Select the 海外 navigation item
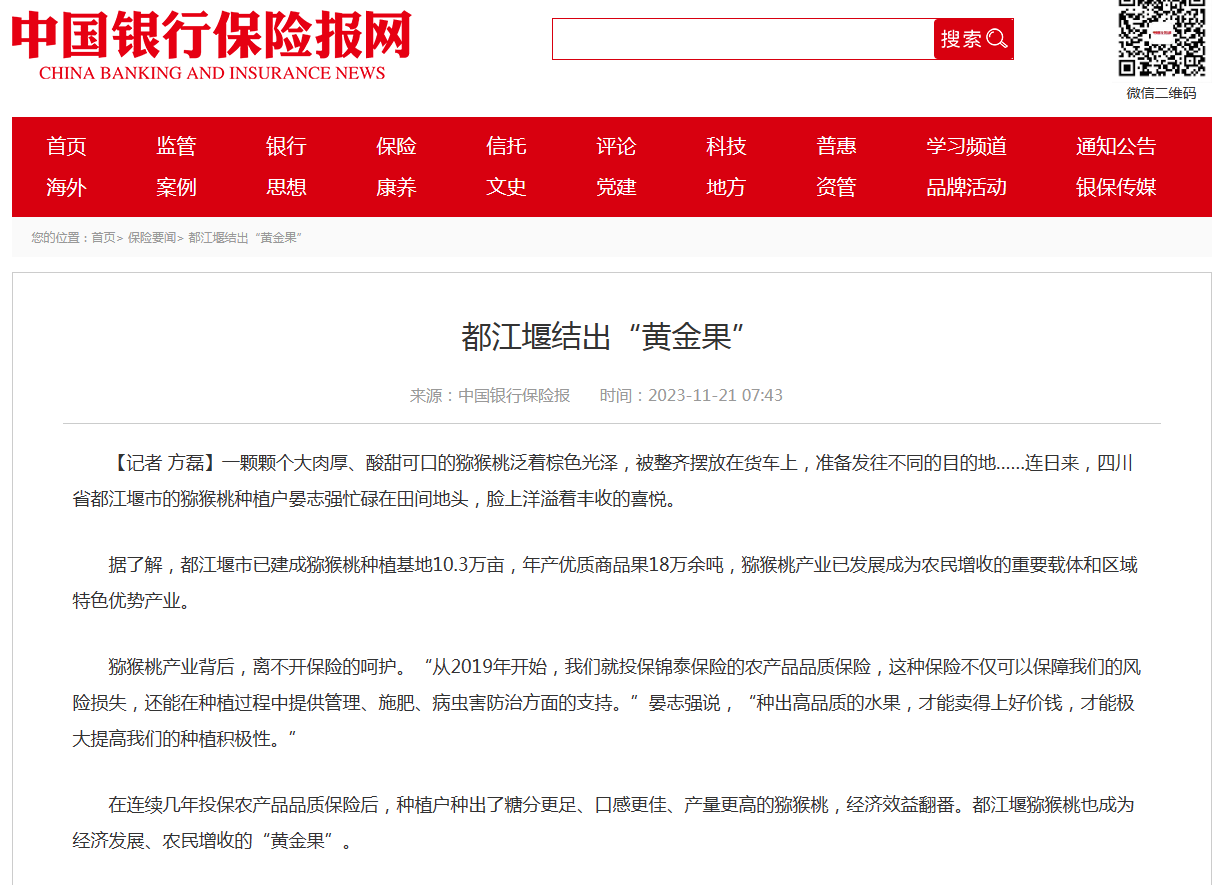Image resolution: width=1229 pixels, height=885 pixels. [66, 187]
